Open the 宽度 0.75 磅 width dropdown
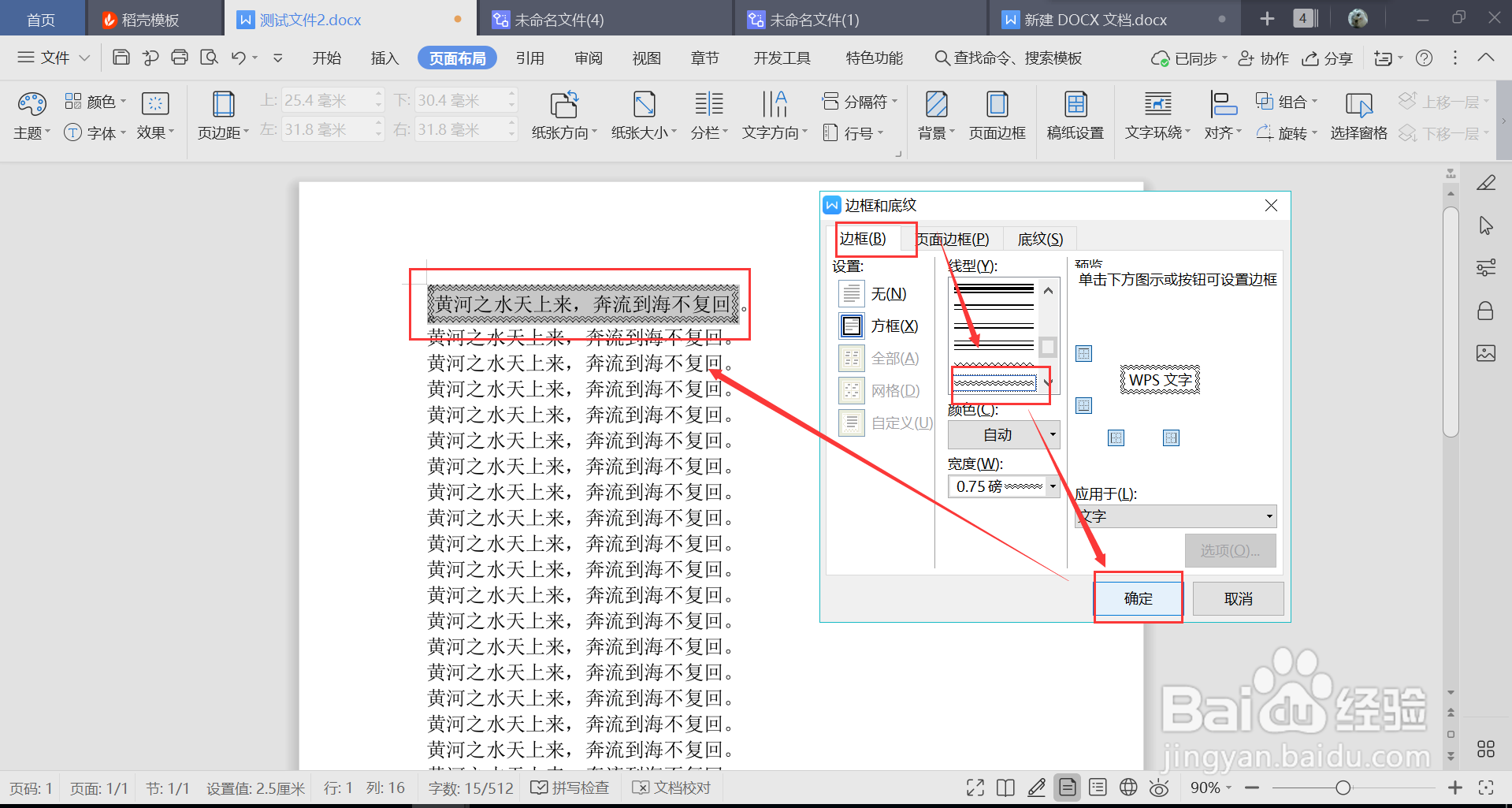Screen dimensions: 1512x808 [1004, 486]
